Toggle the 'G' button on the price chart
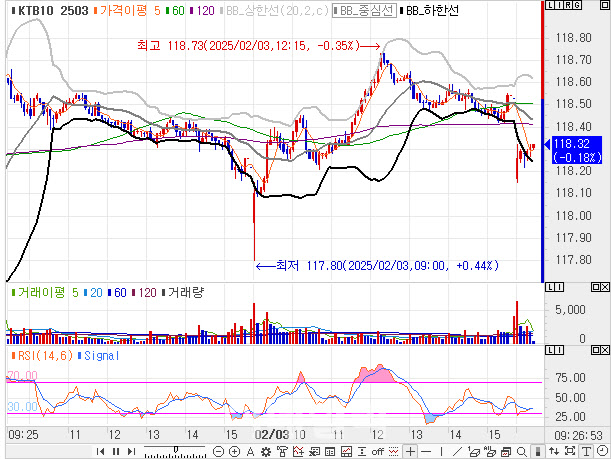Image resolution: width=611 pixels, height=459 pixels. 575,7
